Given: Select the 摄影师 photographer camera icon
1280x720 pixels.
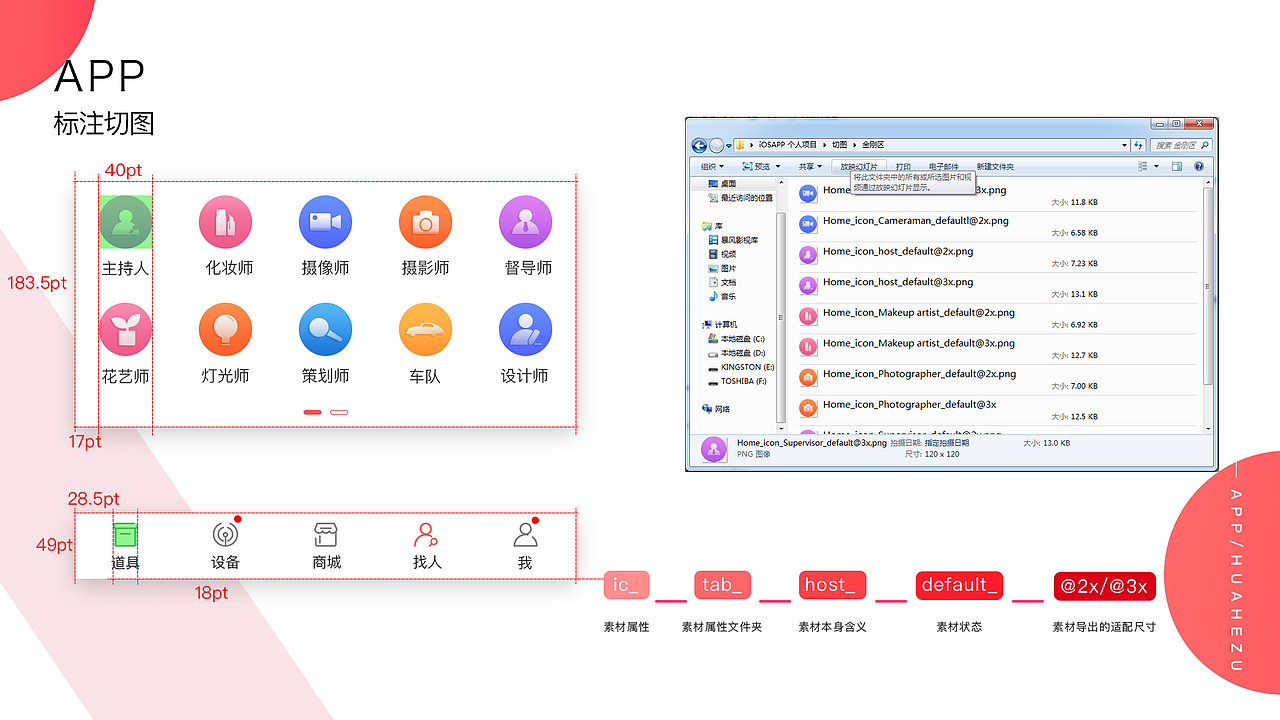Looking at the screenshot, I should [425, 221].
